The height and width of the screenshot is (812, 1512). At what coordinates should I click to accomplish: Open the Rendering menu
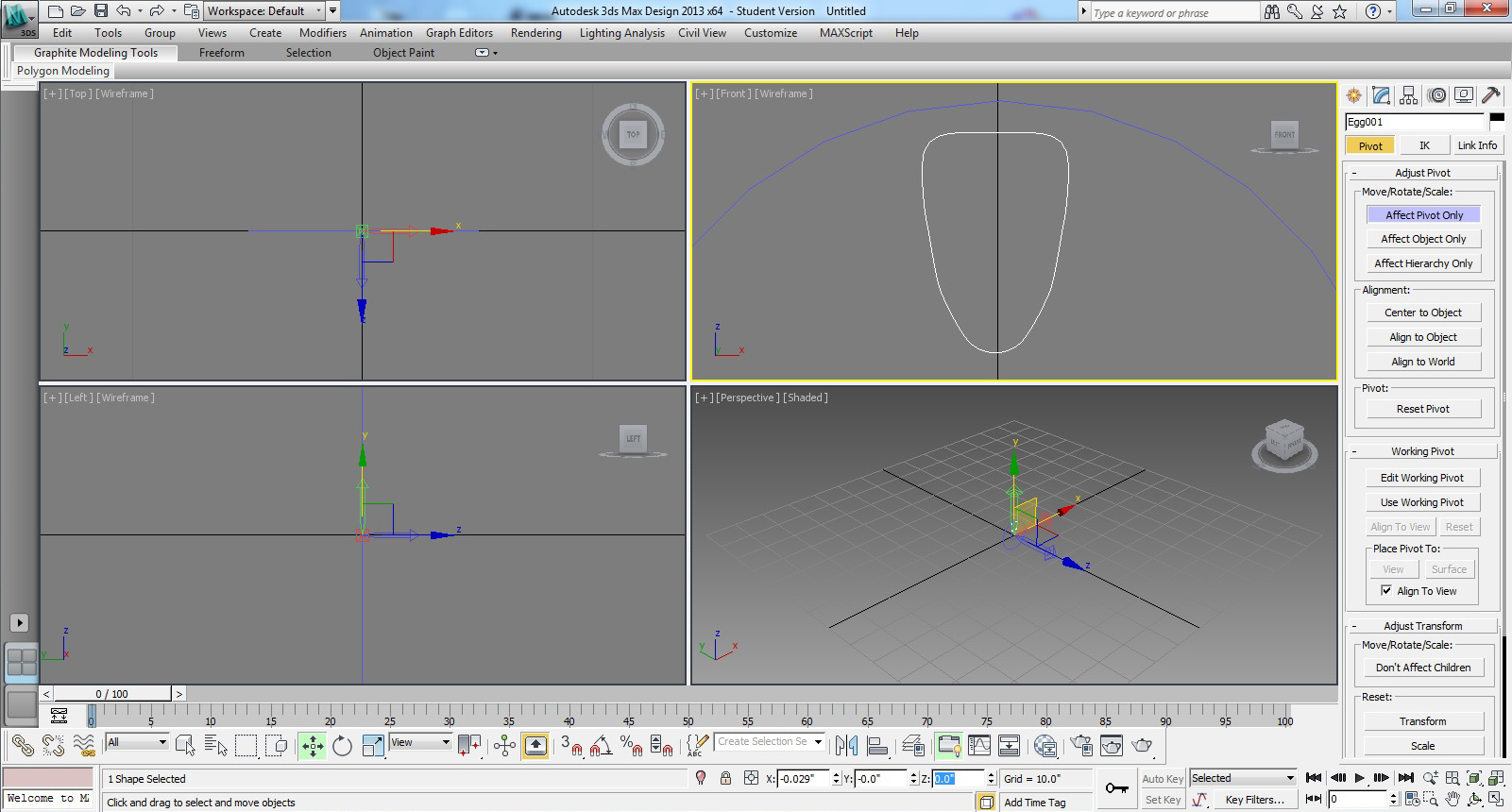click(535, 33)
